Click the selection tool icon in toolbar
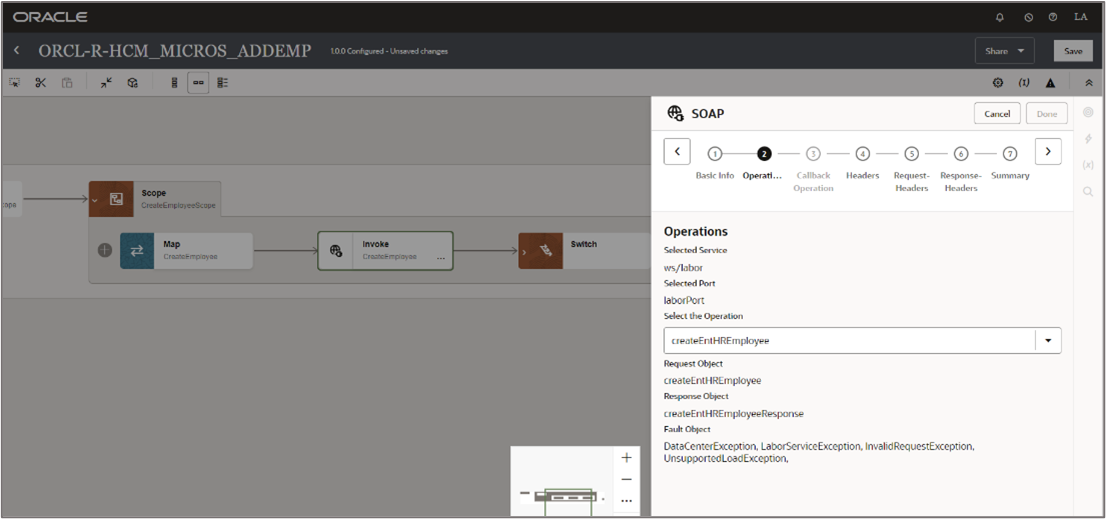The width and height of the screenshot is (1106, 519). 14,83
